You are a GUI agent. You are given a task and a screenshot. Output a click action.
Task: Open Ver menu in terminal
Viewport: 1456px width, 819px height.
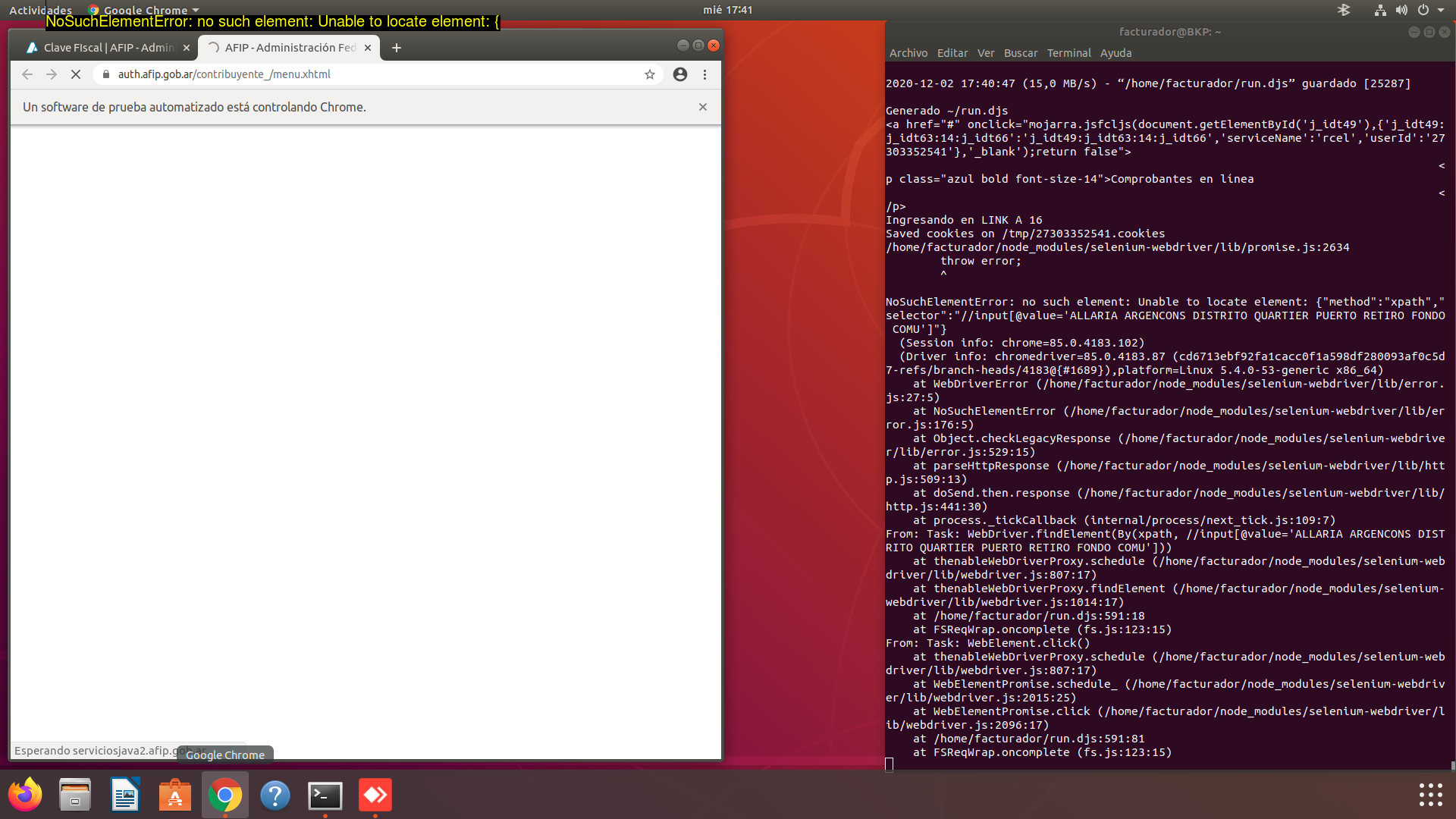[x=986, y=53]
